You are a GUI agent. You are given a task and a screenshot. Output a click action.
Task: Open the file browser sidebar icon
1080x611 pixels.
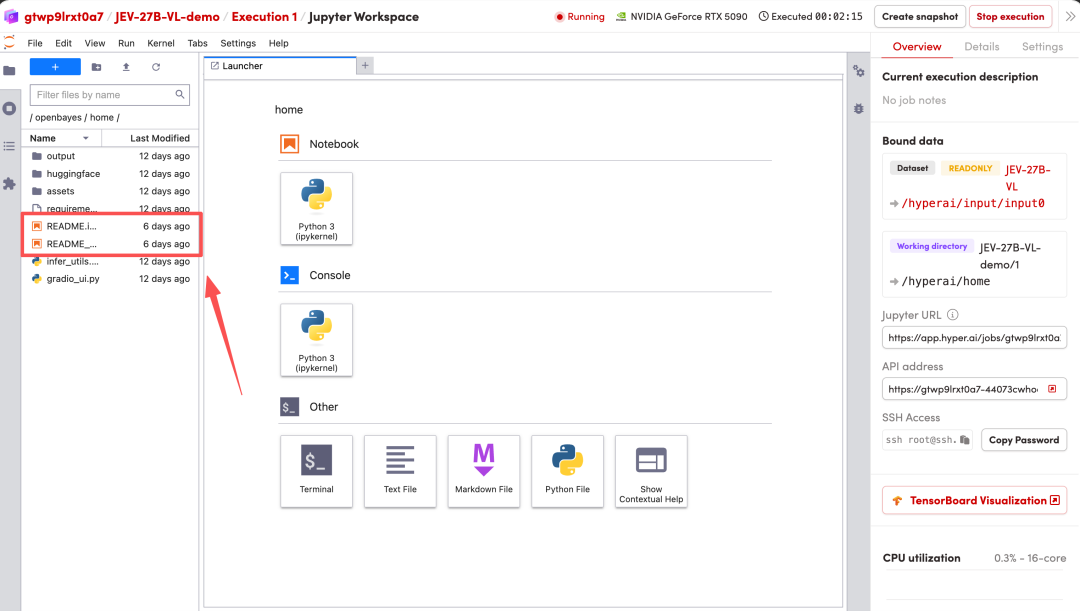pos(10,70)
